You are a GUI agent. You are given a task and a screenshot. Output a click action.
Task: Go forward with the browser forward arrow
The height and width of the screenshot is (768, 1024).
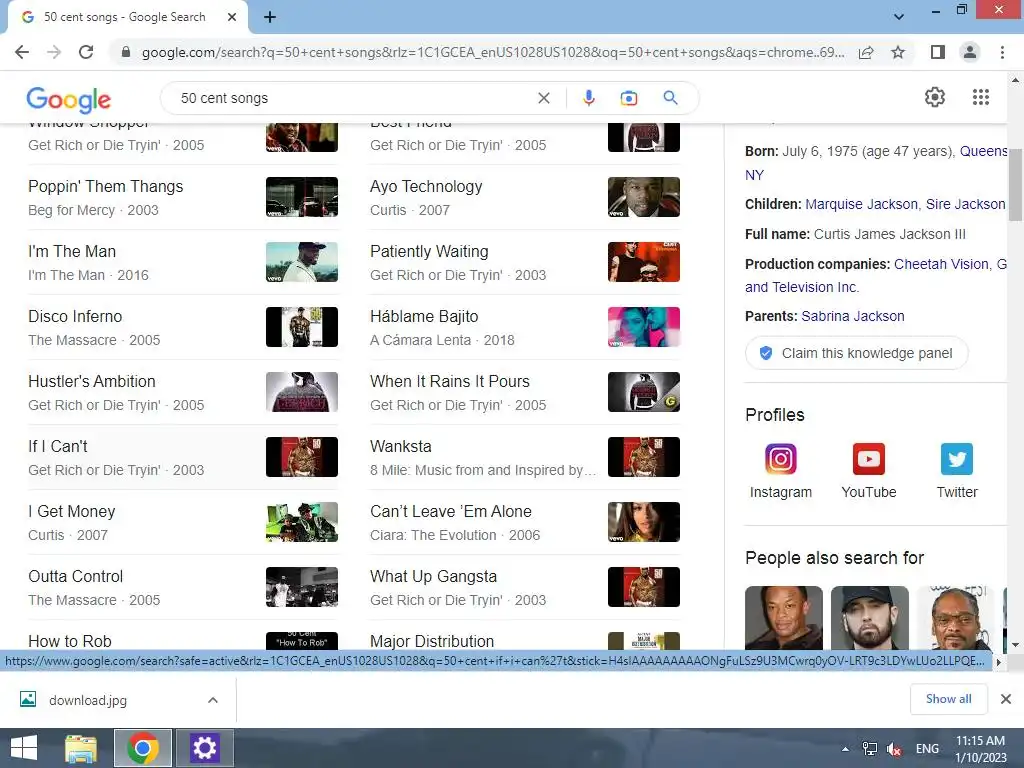(x=54, y=52)
